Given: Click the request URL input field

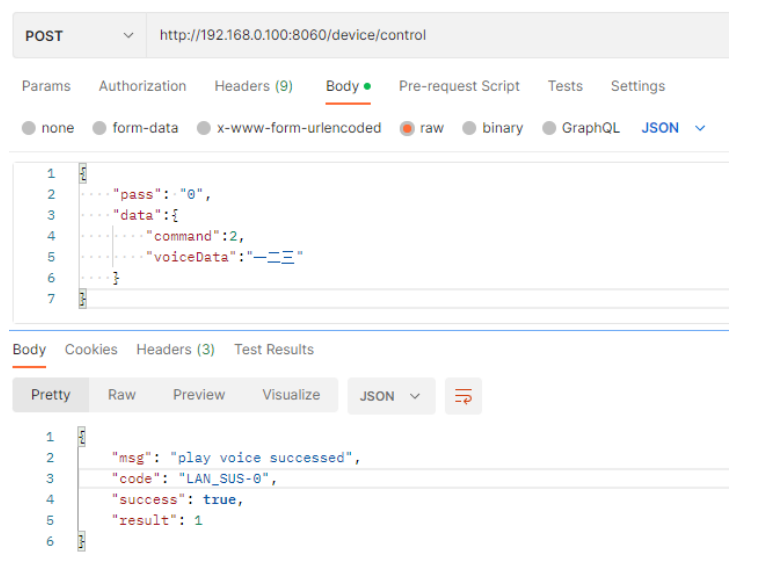Looking at the screenshot, I should coord(437,35).
